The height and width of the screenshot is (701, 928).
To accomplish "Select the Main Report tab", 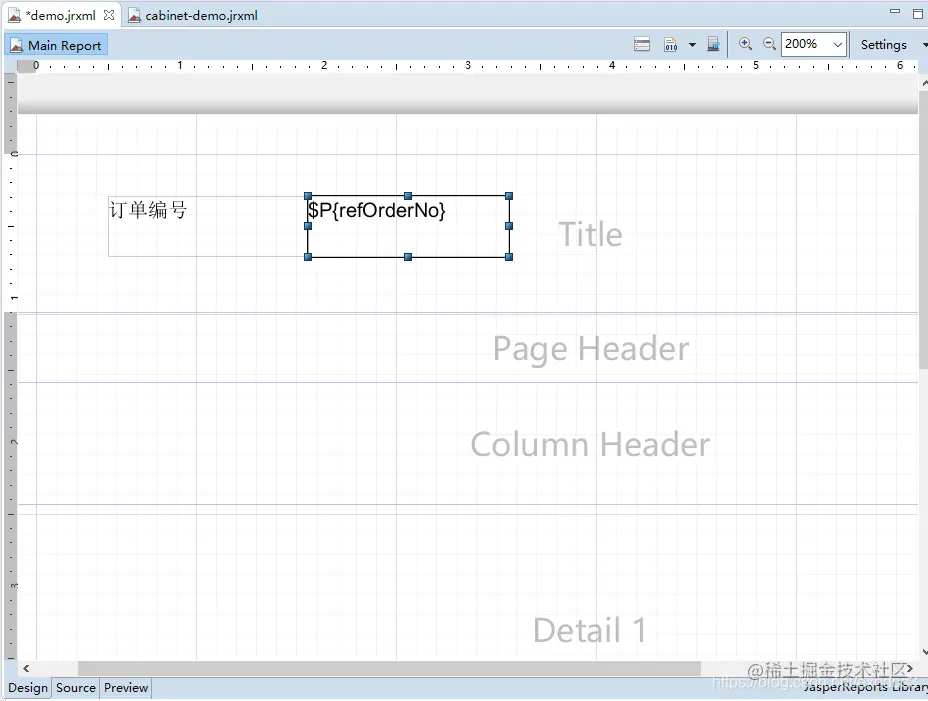I will pos(56,45).
